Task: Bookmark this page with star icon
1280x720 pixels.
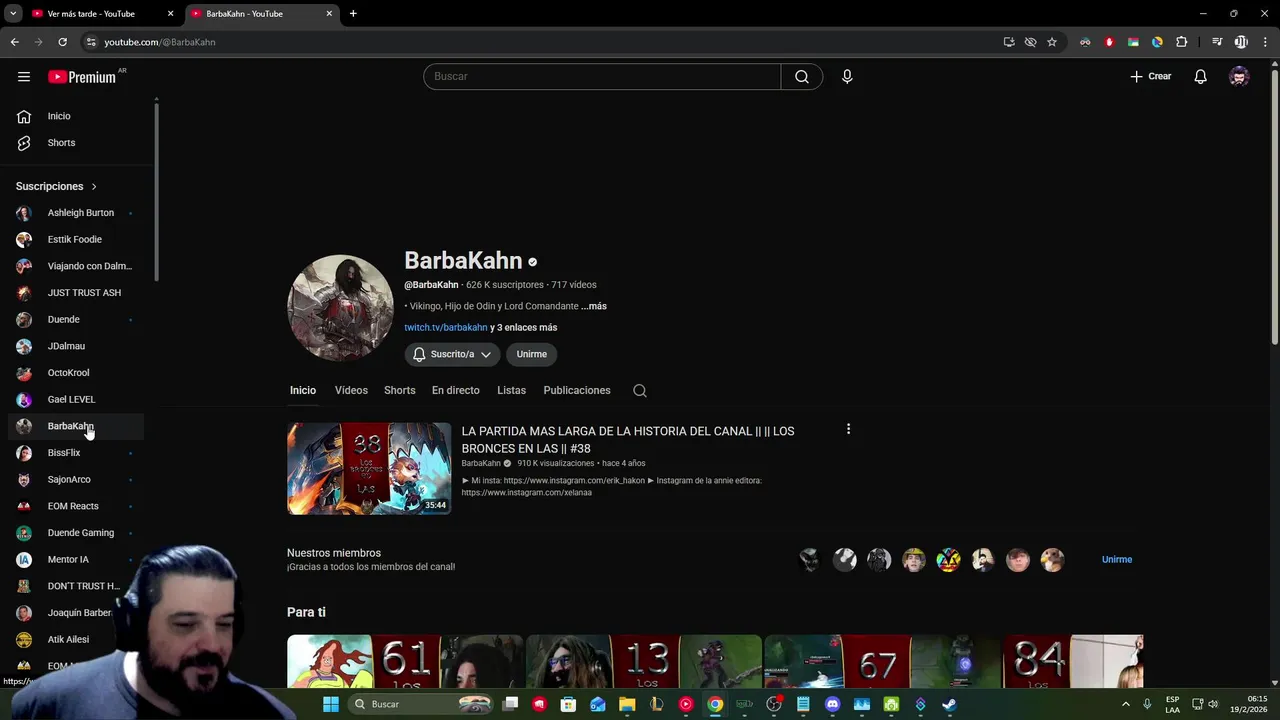Action: point(1052,42)
